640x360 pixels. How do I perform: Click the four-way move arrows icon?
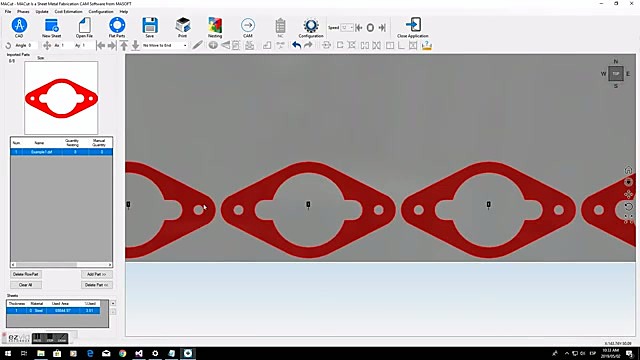click(x=47, y=45)
